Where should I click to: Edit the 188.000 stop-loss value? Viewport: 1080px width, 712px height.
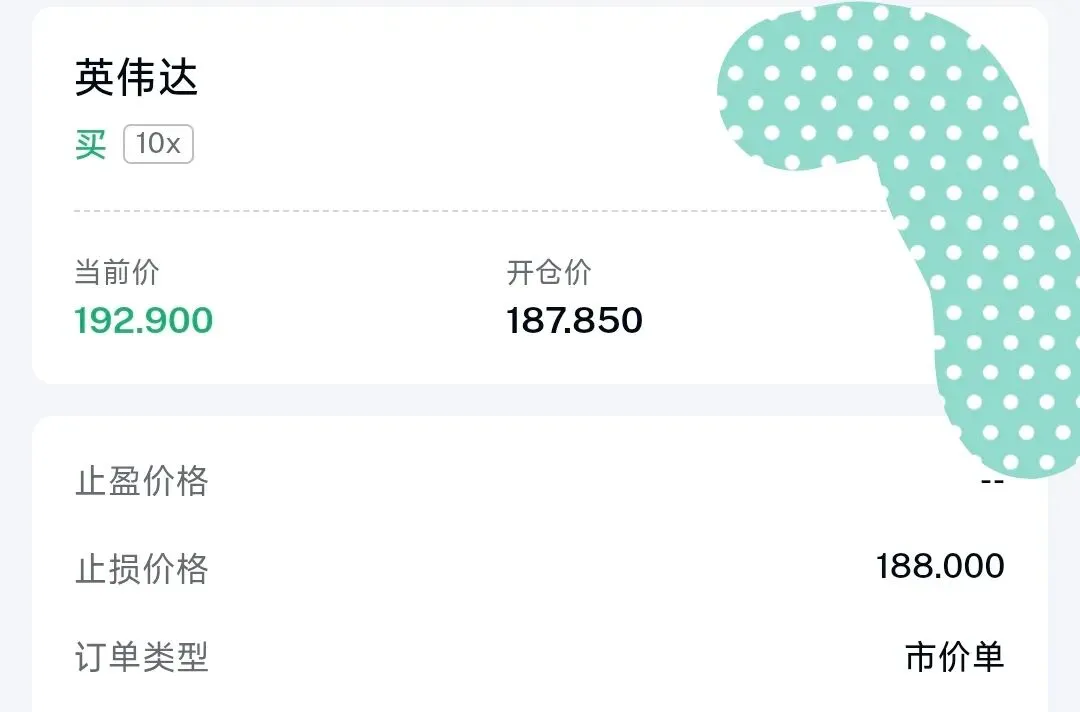pos(940,567)
